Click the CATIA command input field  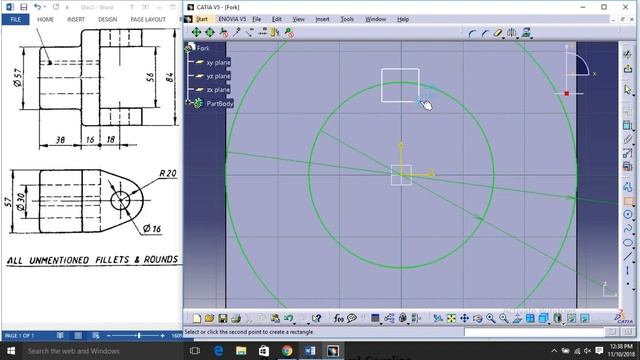coord(534,332)
